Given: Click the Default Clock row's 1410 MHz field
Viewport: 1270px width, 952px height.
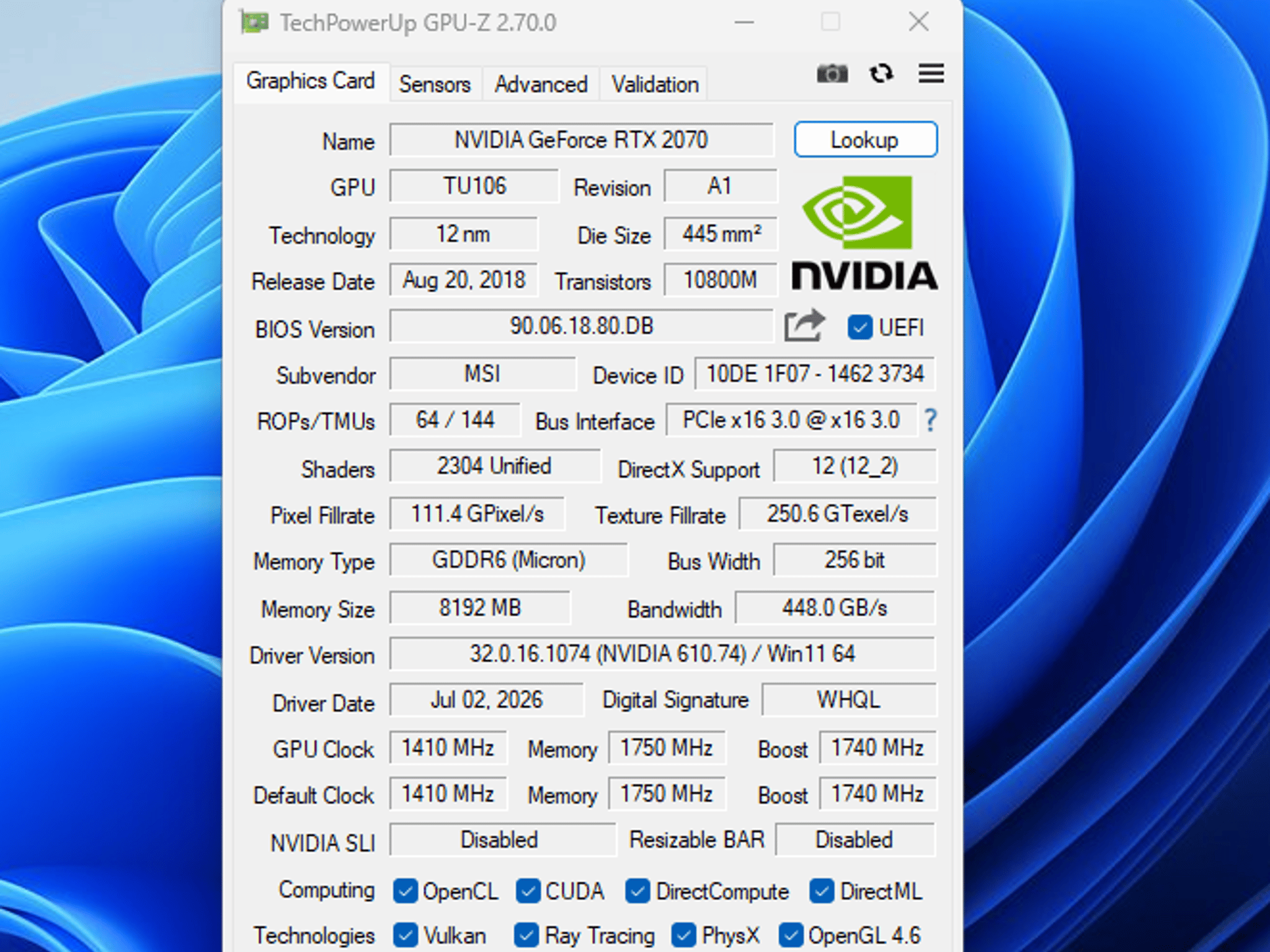Looking at the screenshot, I should (448, 794).
